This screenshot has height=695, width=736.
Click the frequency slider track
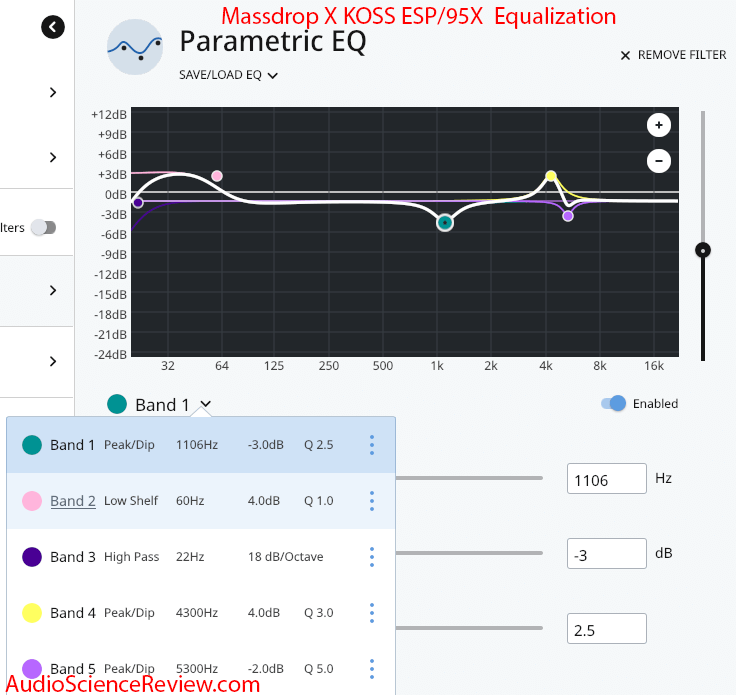469,478
